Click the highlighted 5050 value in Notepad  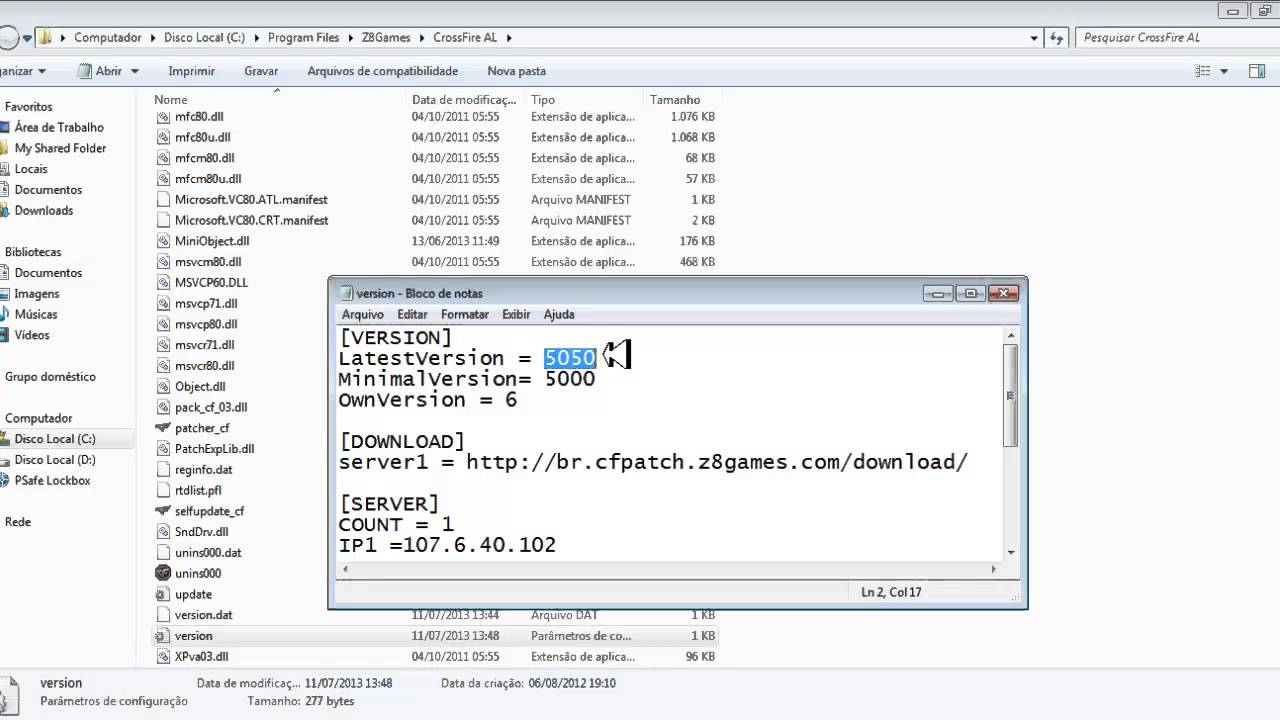tap(570, 358)
